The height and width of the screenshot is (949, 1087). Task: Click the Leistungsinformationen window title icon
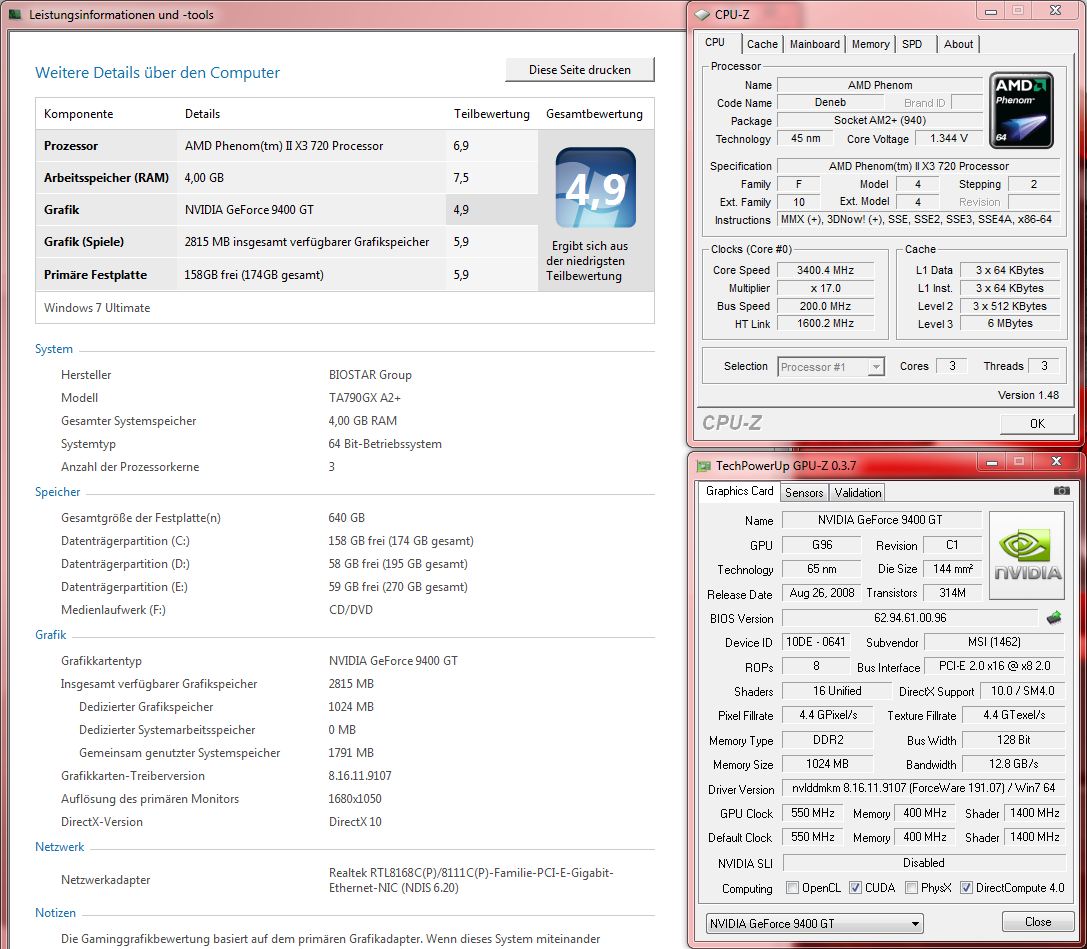click(x=15, y=15)
